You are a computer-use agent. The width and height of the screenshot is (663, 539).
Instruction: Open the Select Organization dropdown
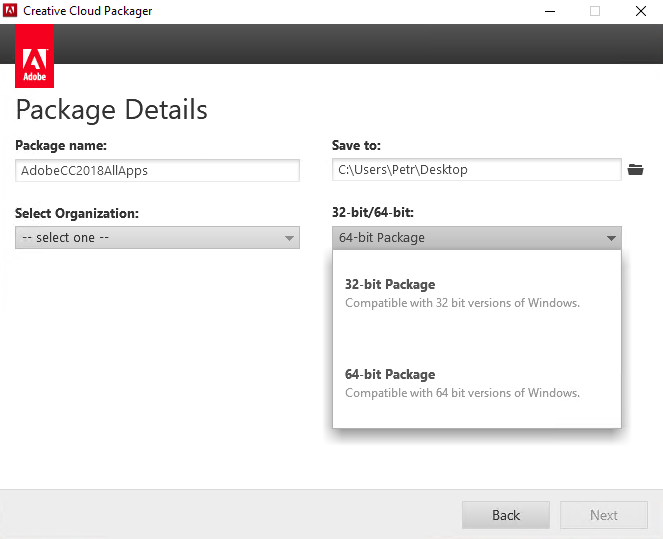[157, 238]
